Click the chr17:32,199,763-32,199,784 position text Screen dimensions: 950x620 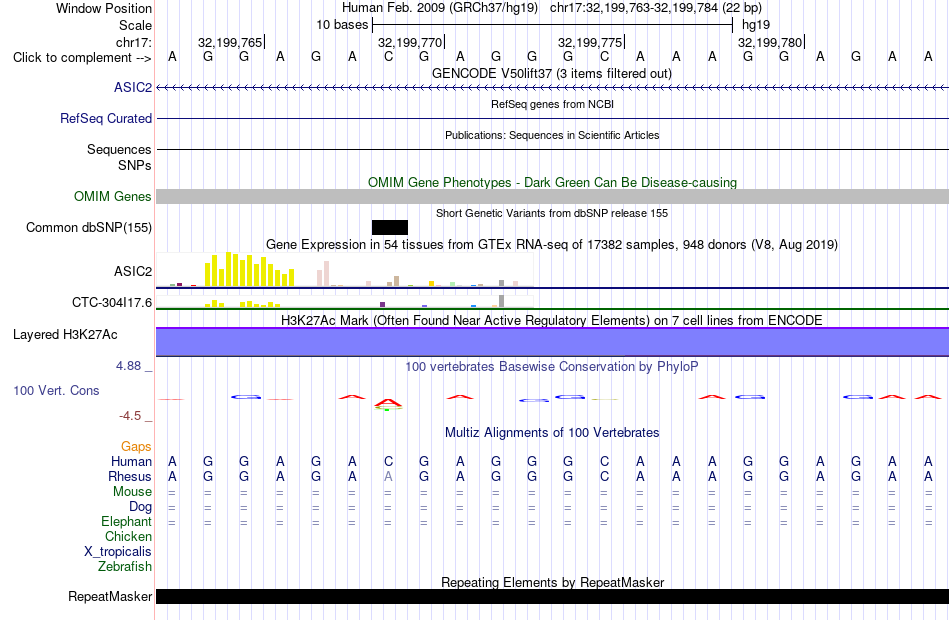(x=656, y=8)
